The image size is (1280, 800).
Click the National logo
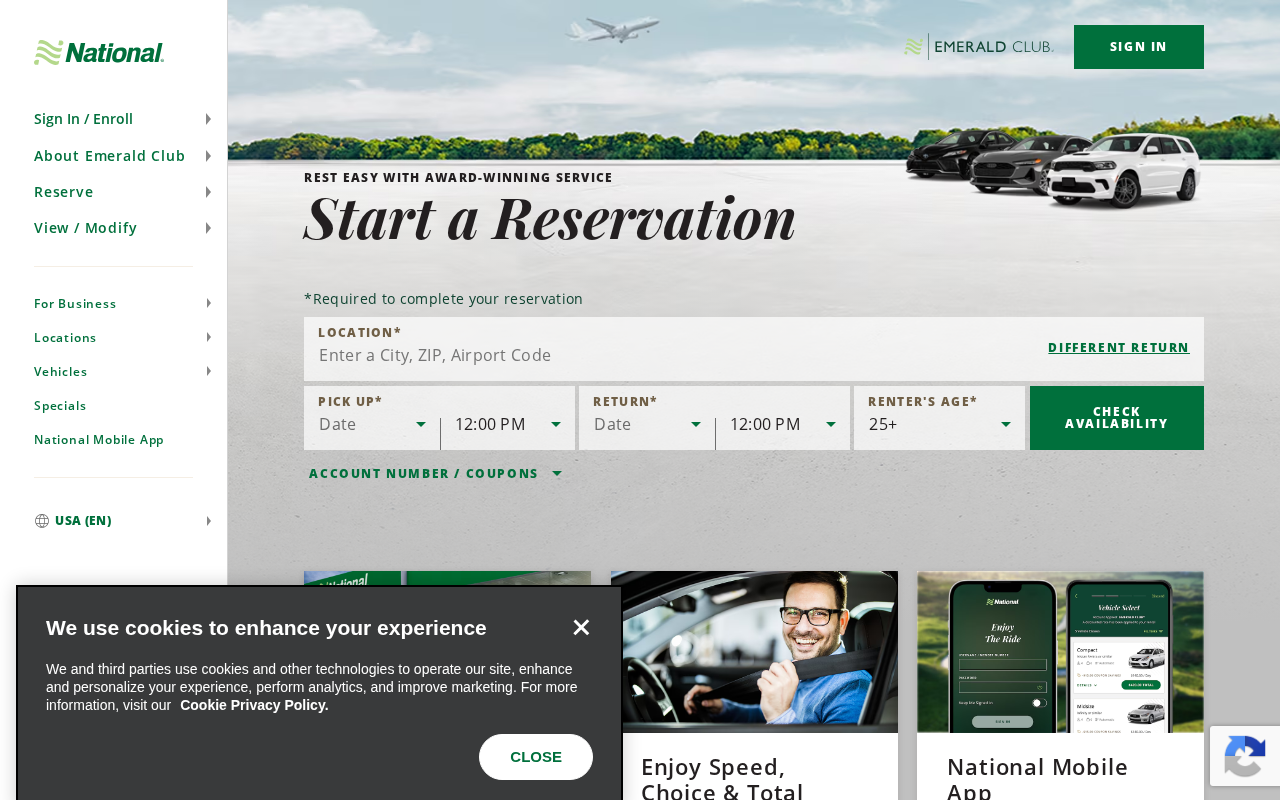click(x=99, y=53)
